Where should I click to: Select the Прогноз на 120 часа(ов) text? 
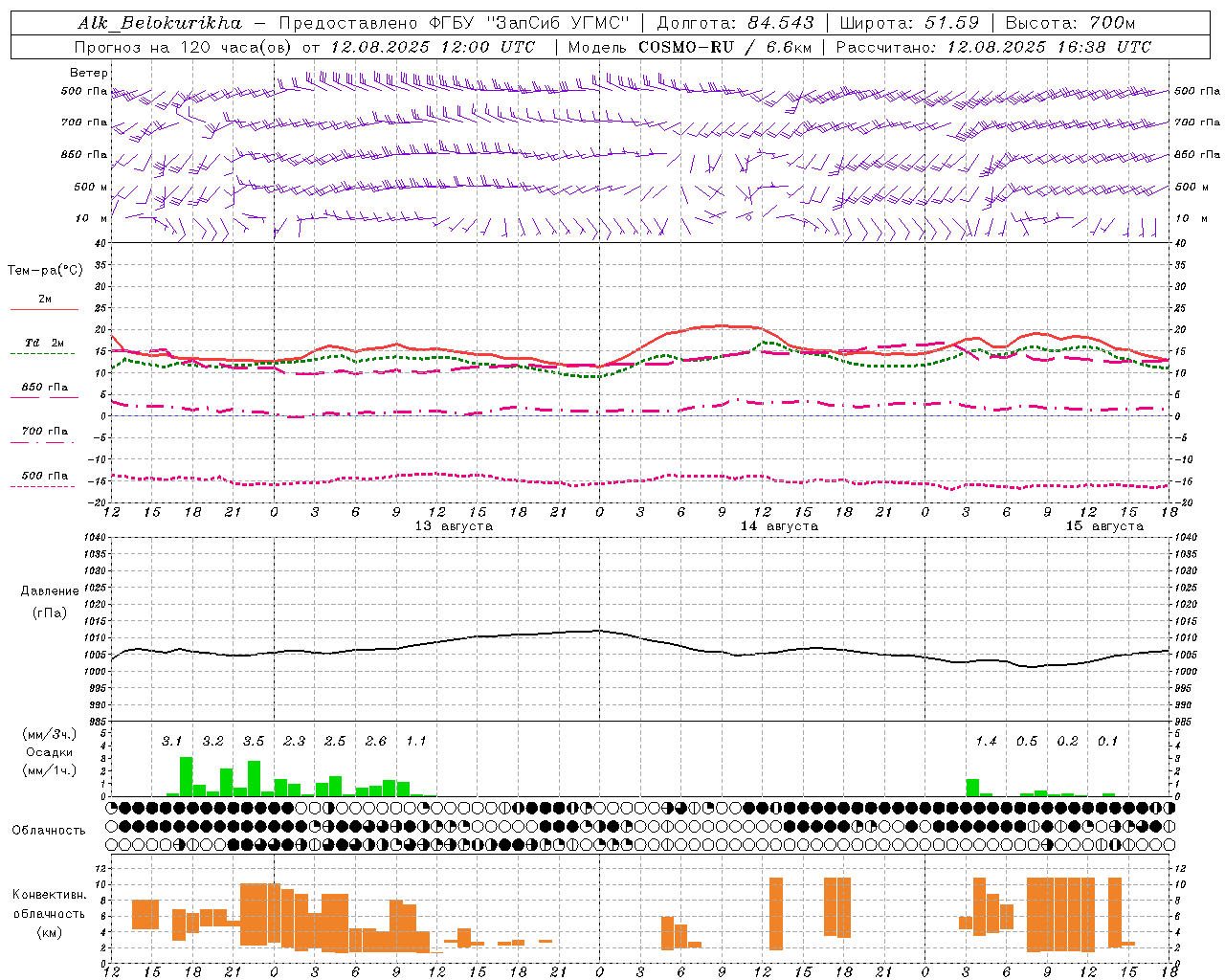[x=184, y=47]
